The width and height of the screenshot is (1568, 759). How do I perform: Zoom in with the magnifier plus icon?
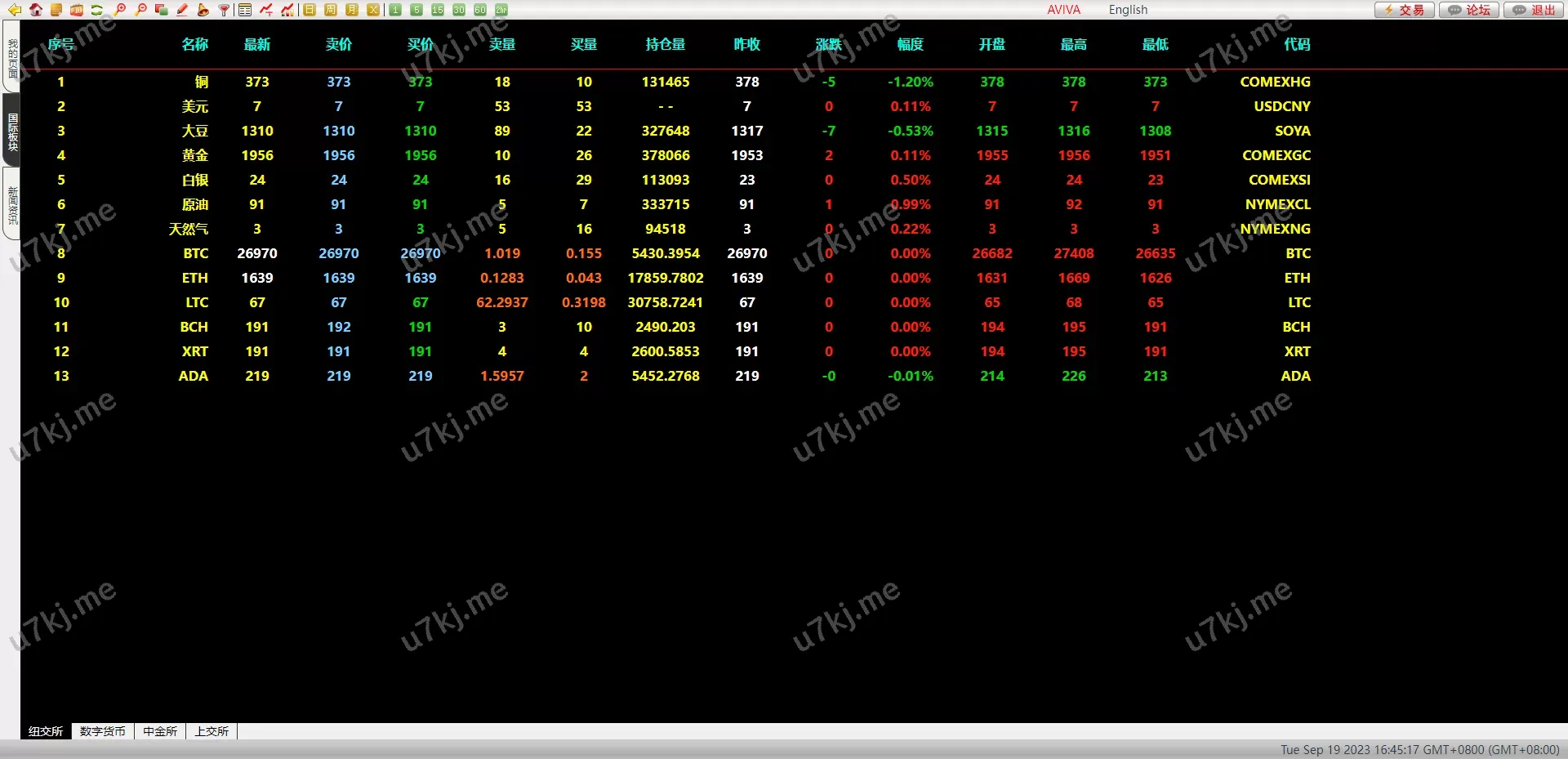[x=120, y=10]
